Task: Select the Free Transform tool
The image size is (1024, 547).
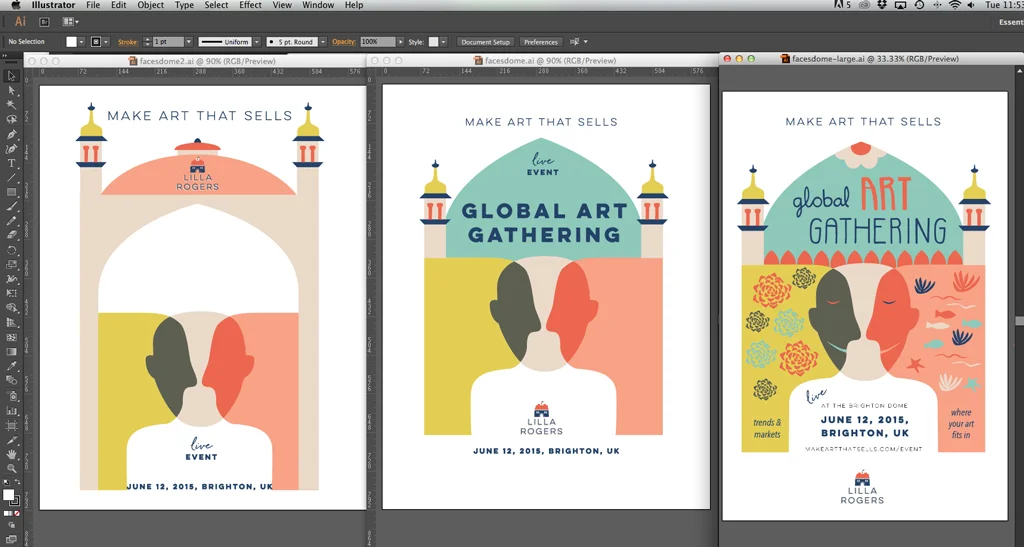Action: click(11, 294)
